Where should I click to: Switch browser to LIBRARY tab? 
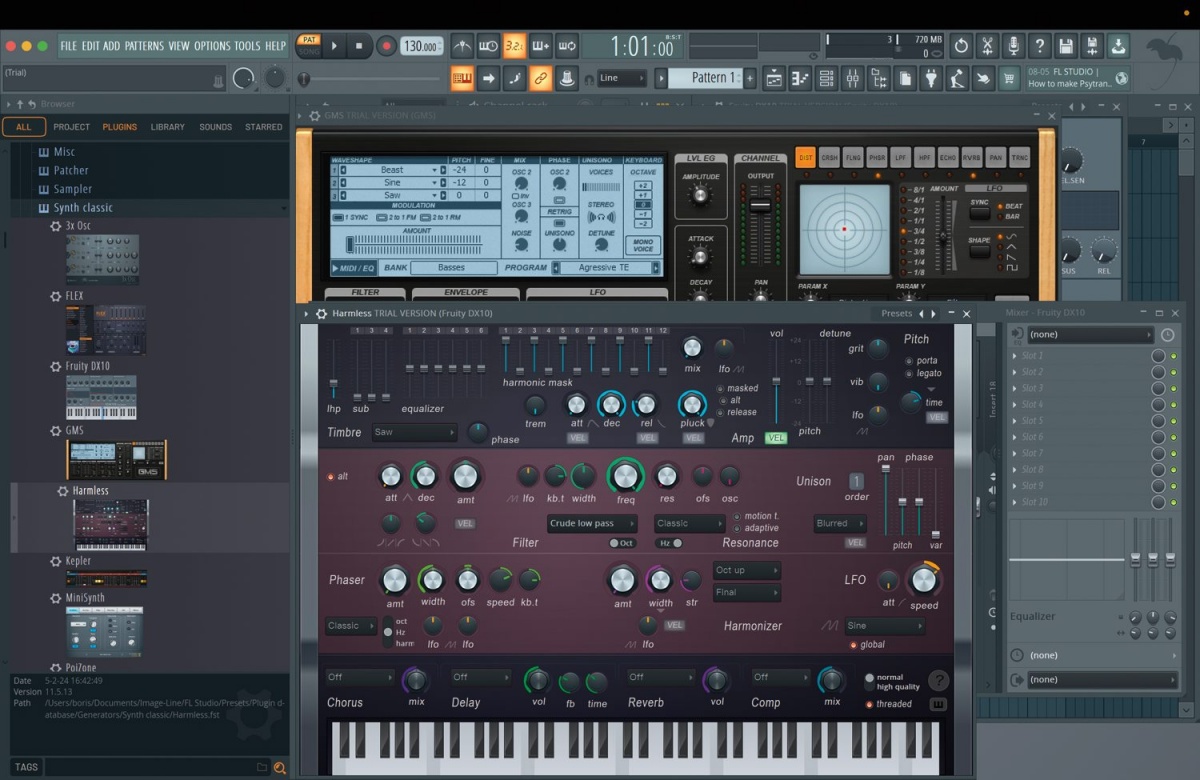168,127
